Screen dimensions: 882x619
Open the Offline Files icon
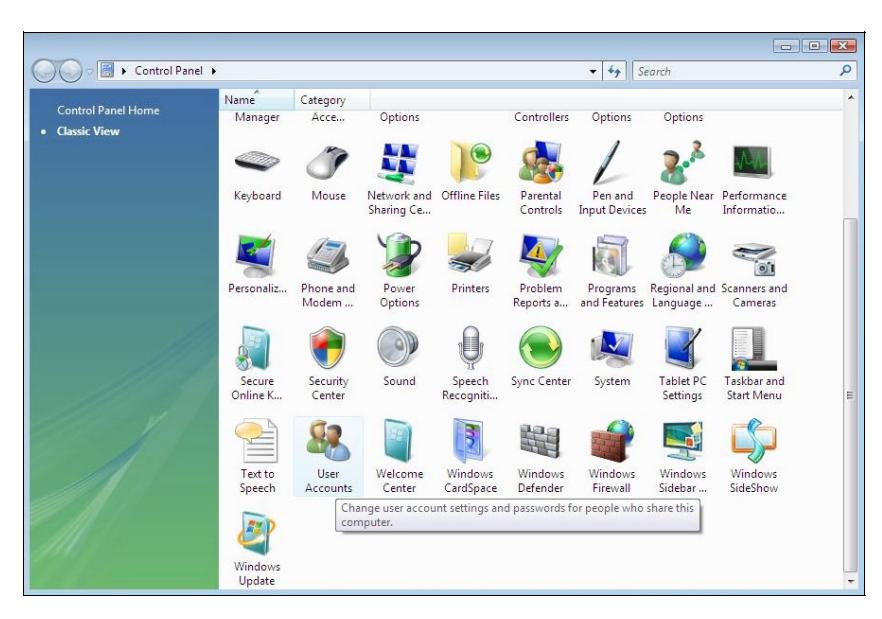point(470,172)
